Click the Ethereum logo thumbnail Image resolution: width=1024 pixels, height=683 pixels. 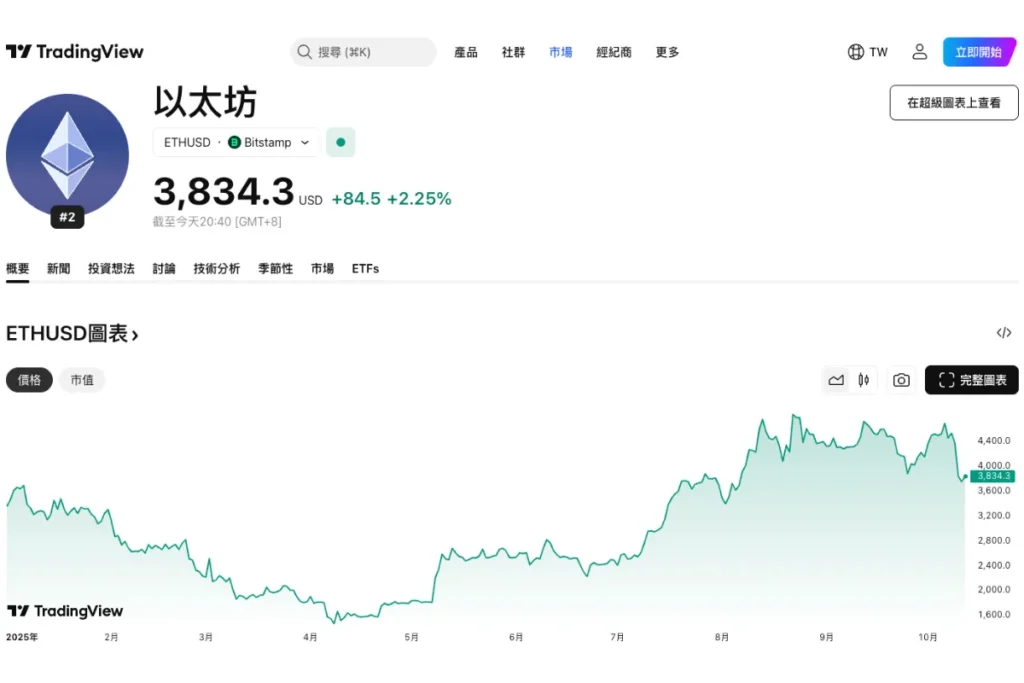pyautogui.click(x=67, y=155)
